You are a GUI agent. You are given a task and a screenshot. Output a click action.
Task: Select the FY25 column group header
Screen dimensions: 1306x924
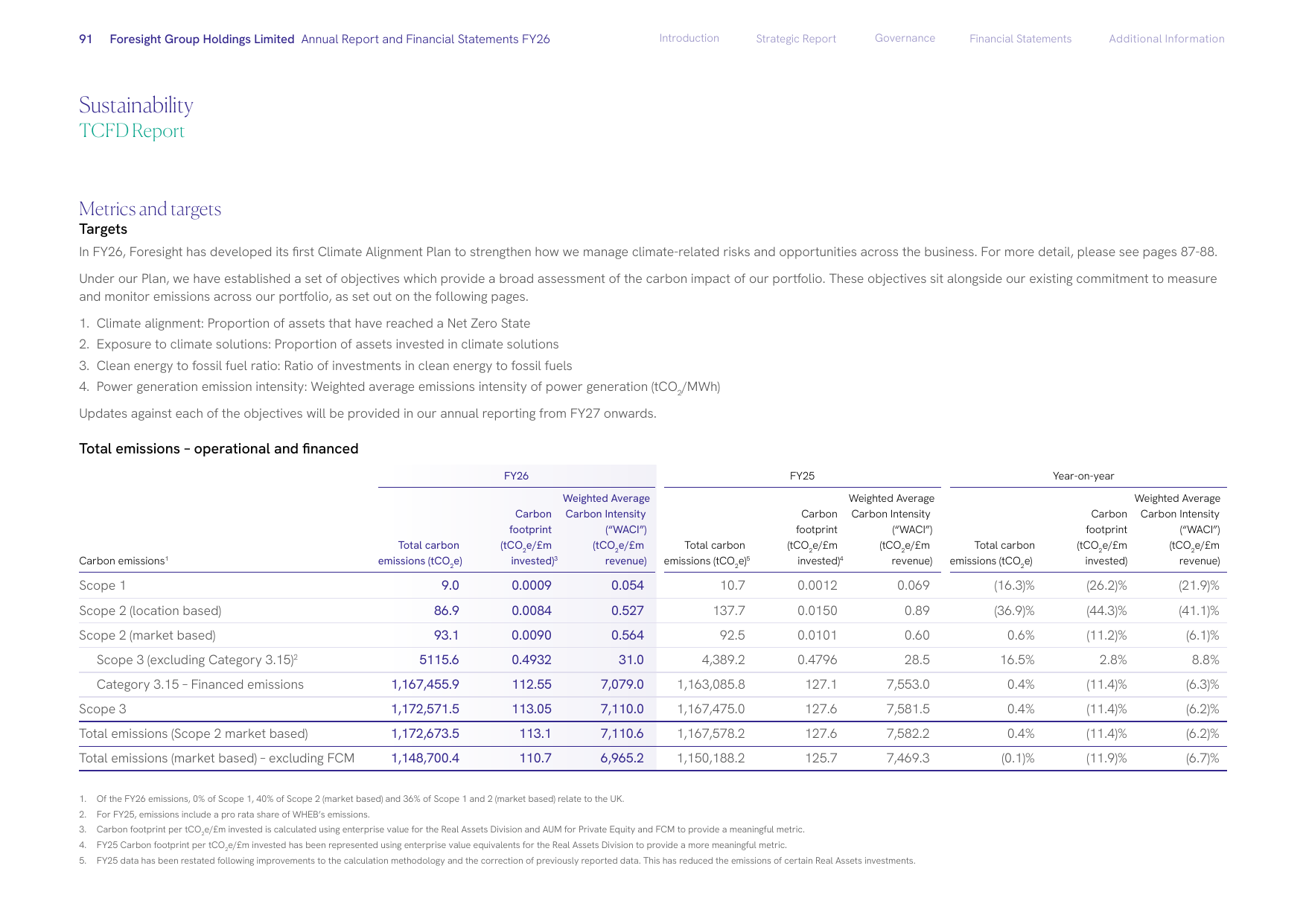click(x=802, y=476)
